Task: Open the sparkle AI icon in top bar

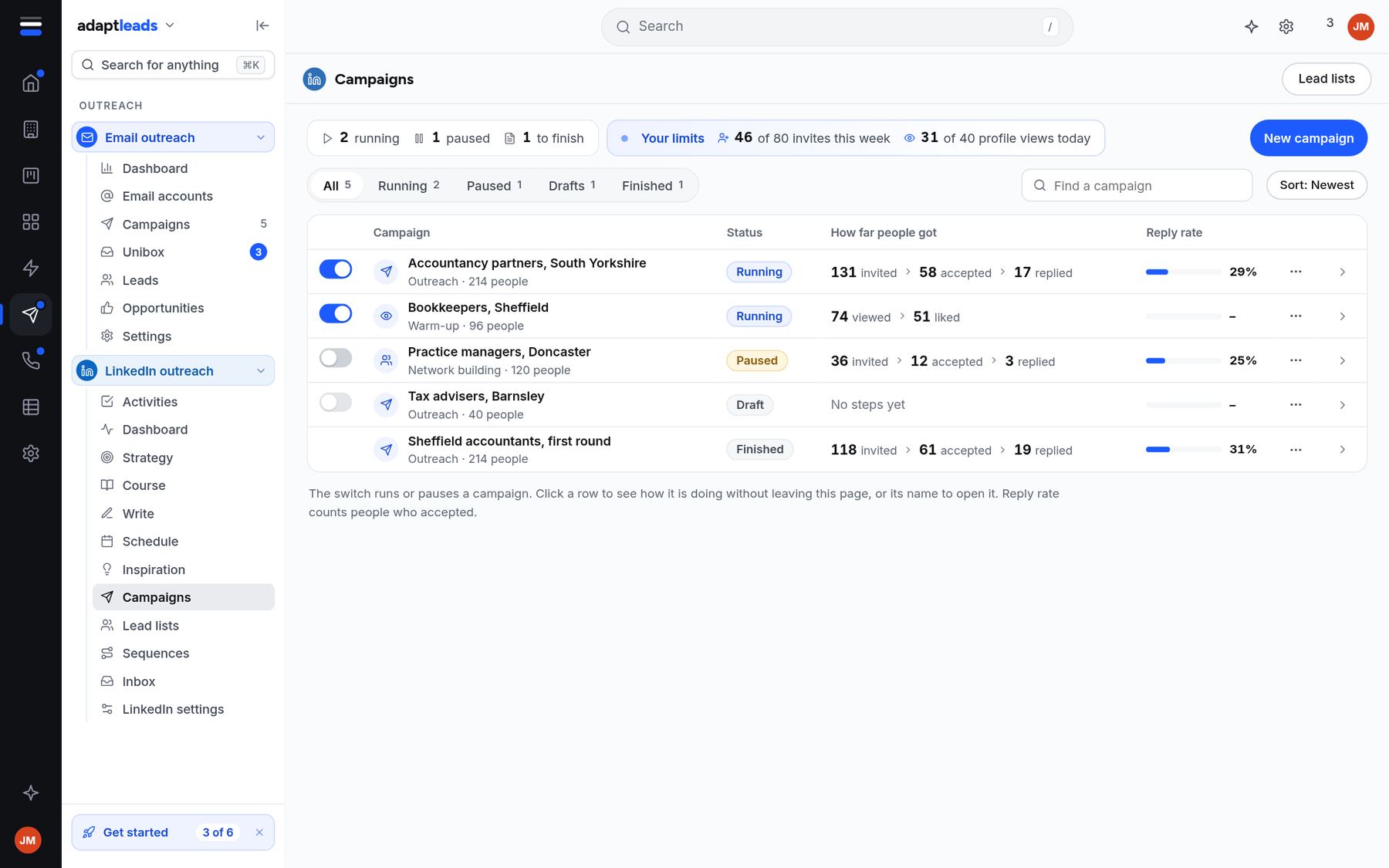Action: (1252, 26)
